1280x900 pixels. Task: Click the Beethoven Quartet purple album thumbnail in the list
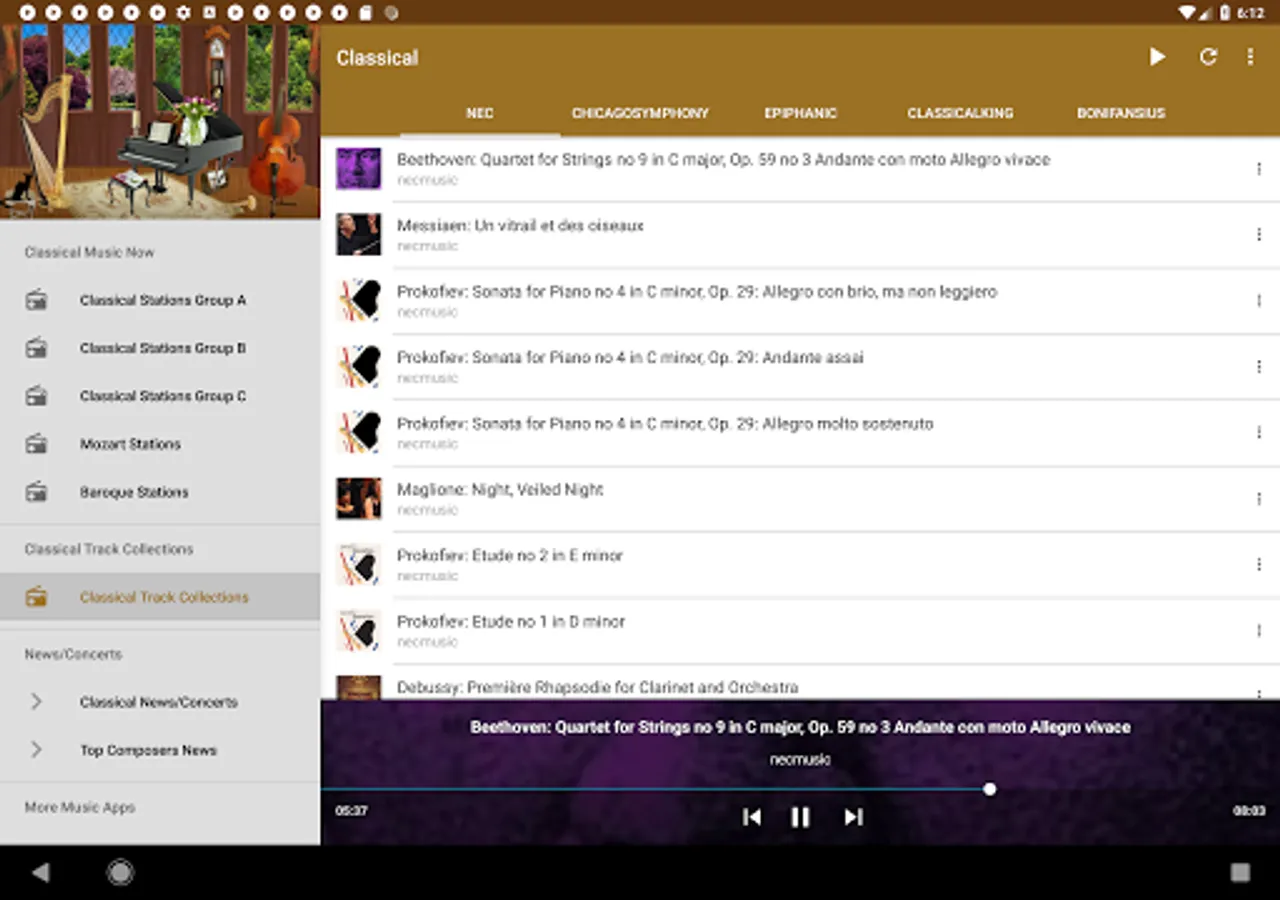(358, 169)
